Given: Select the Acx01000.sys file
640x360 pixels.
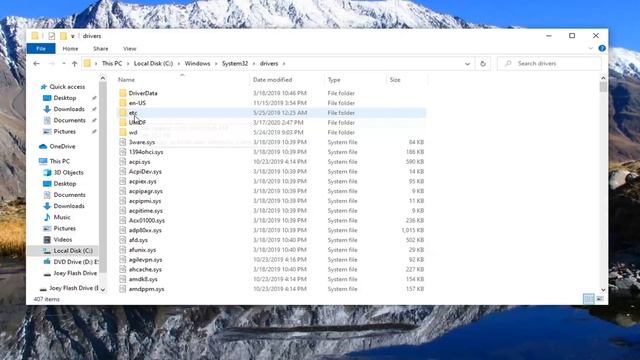Looking at the screenshot, I should pos(147,220).
